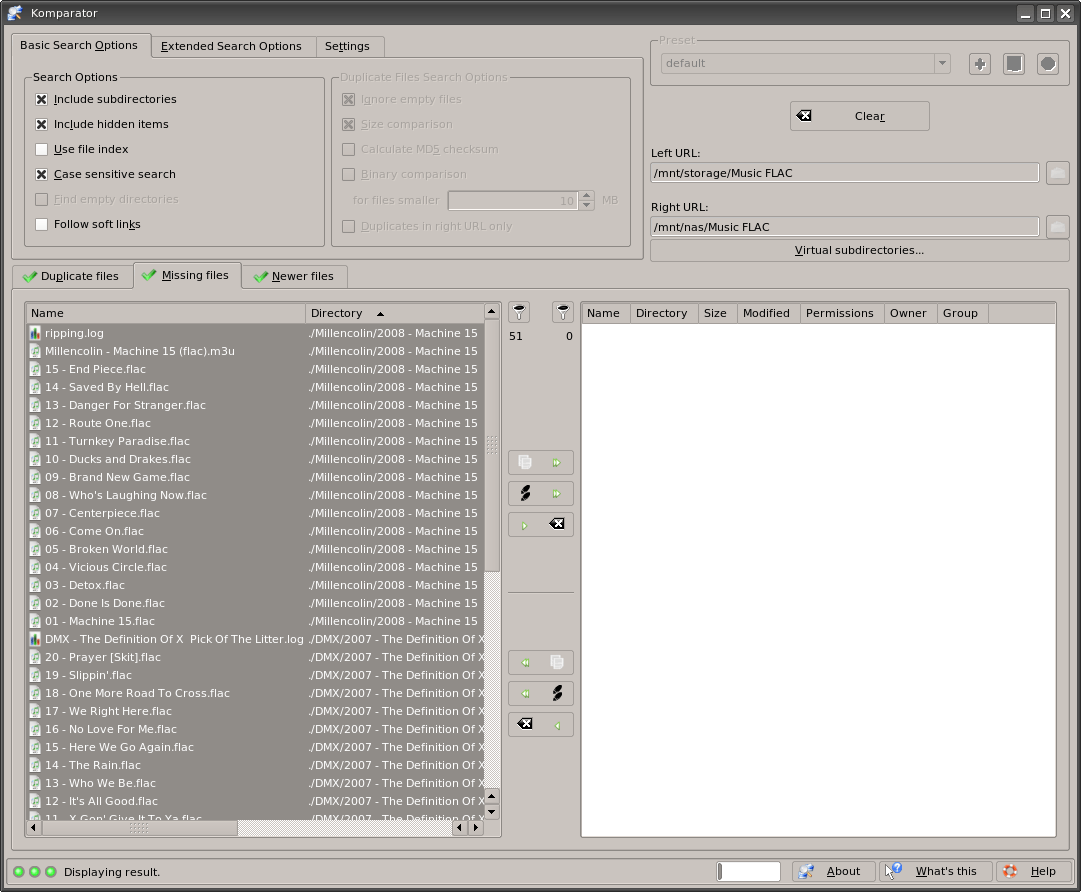
Task: Open Virtual subdirectories dialog
Action: point(859,250)
